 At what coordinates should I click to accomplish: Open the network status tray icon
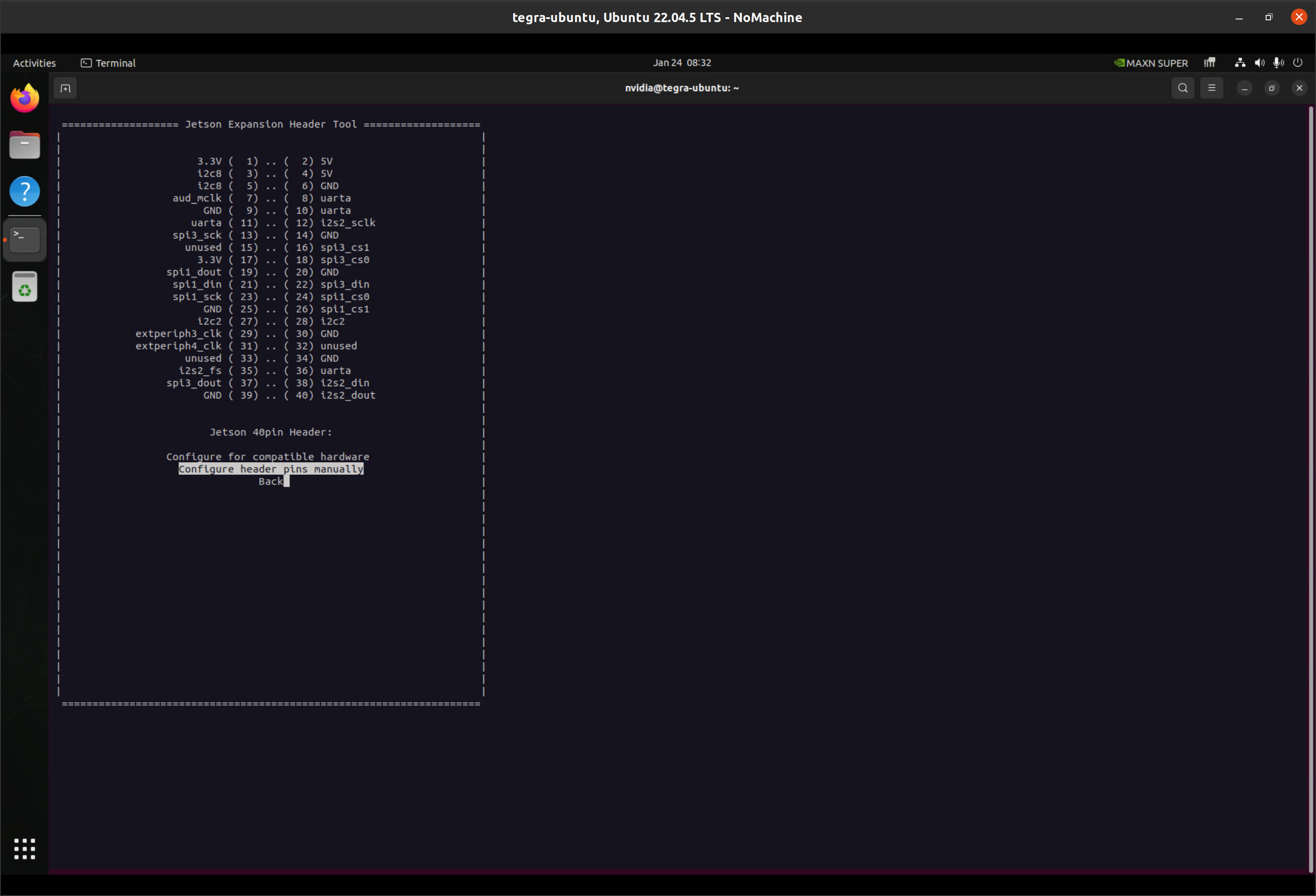(1240, 63)
